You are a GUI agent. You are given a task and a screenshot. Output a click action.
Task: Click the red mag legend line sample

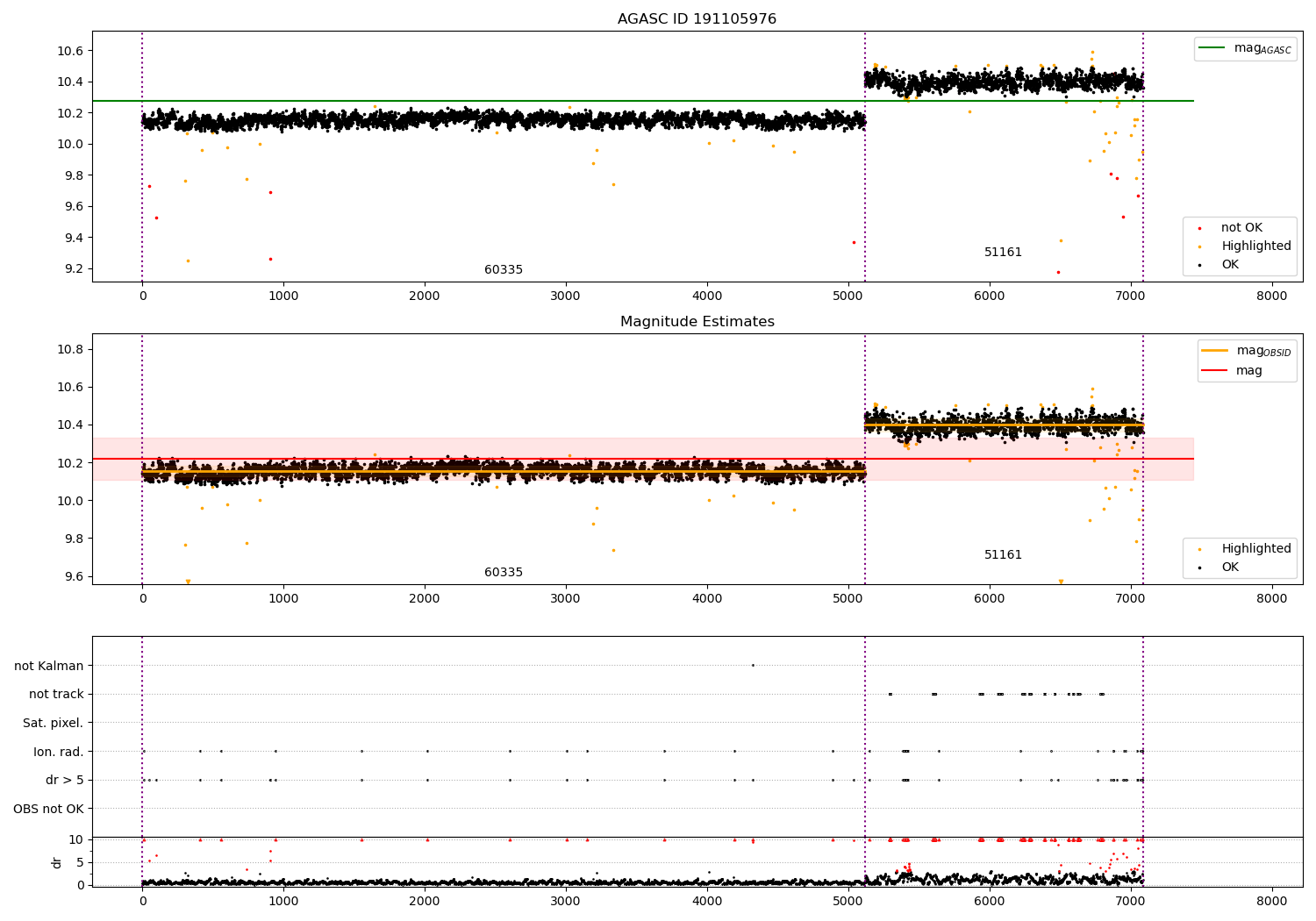(x=1213, y=371)
